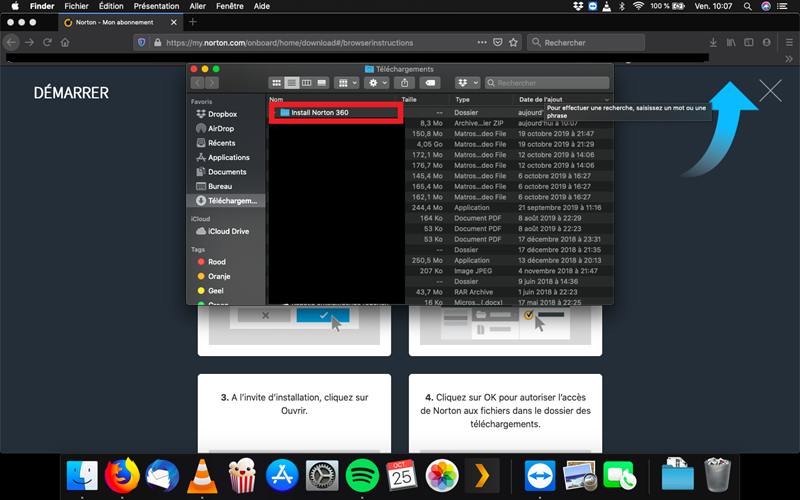Open Photos app from the Dock
Screen dimensions: 800x500
(442, 476)
